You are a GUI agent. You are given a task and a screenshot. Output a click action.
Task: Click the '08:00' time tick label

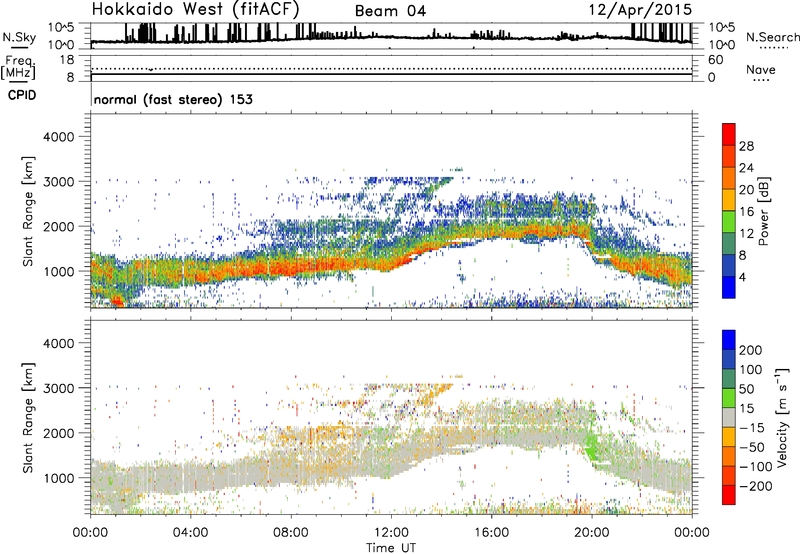(291, 533)
